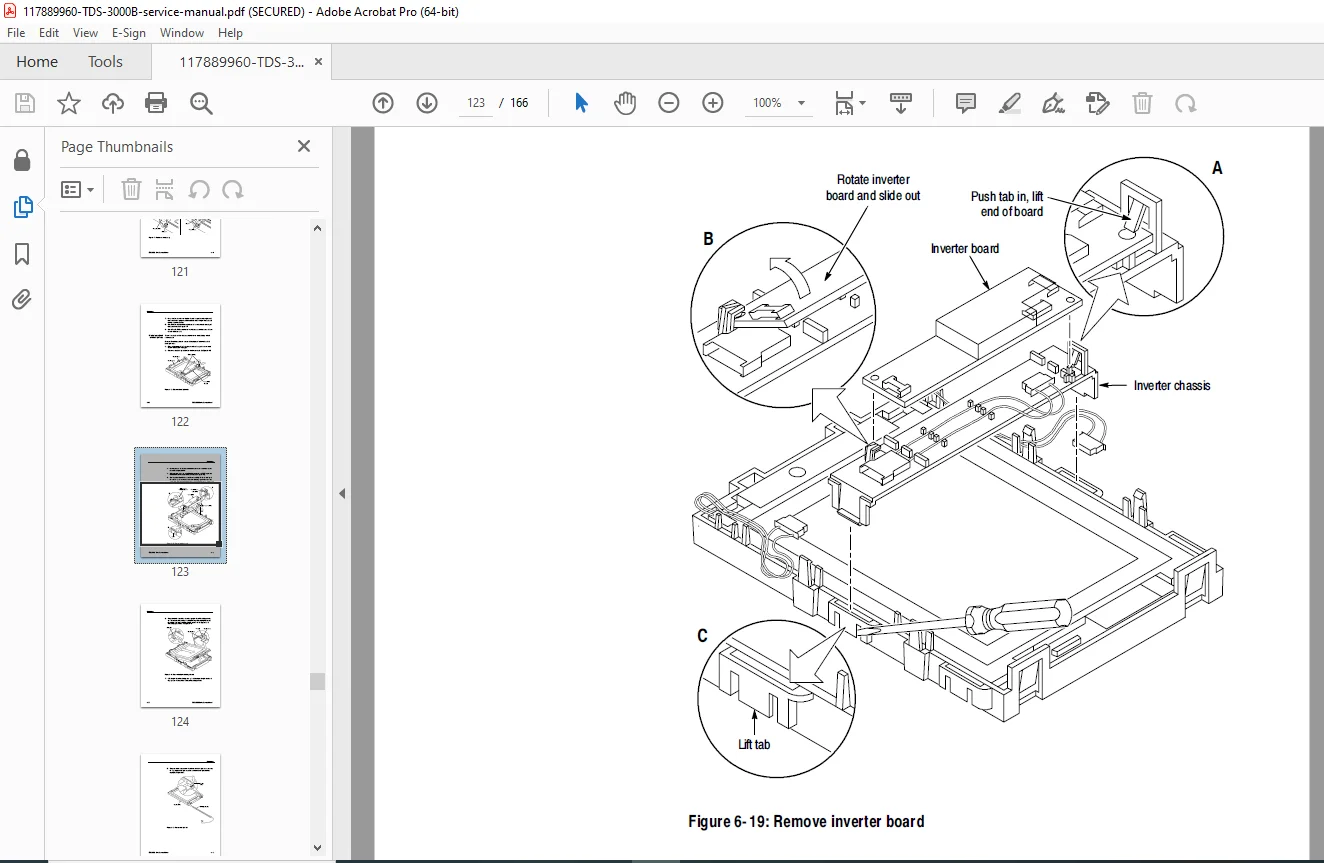Open thumbnails panel options dropdown
The image size is (1324, 863).
[x=78, y=190]
